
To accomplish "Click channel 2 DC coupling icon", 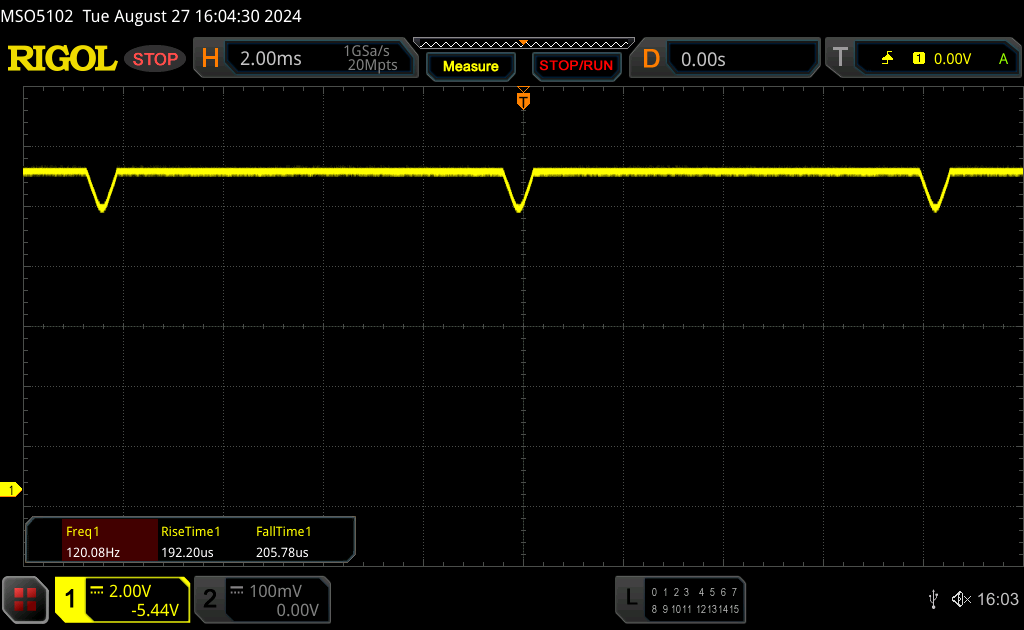I will point(237,591).
